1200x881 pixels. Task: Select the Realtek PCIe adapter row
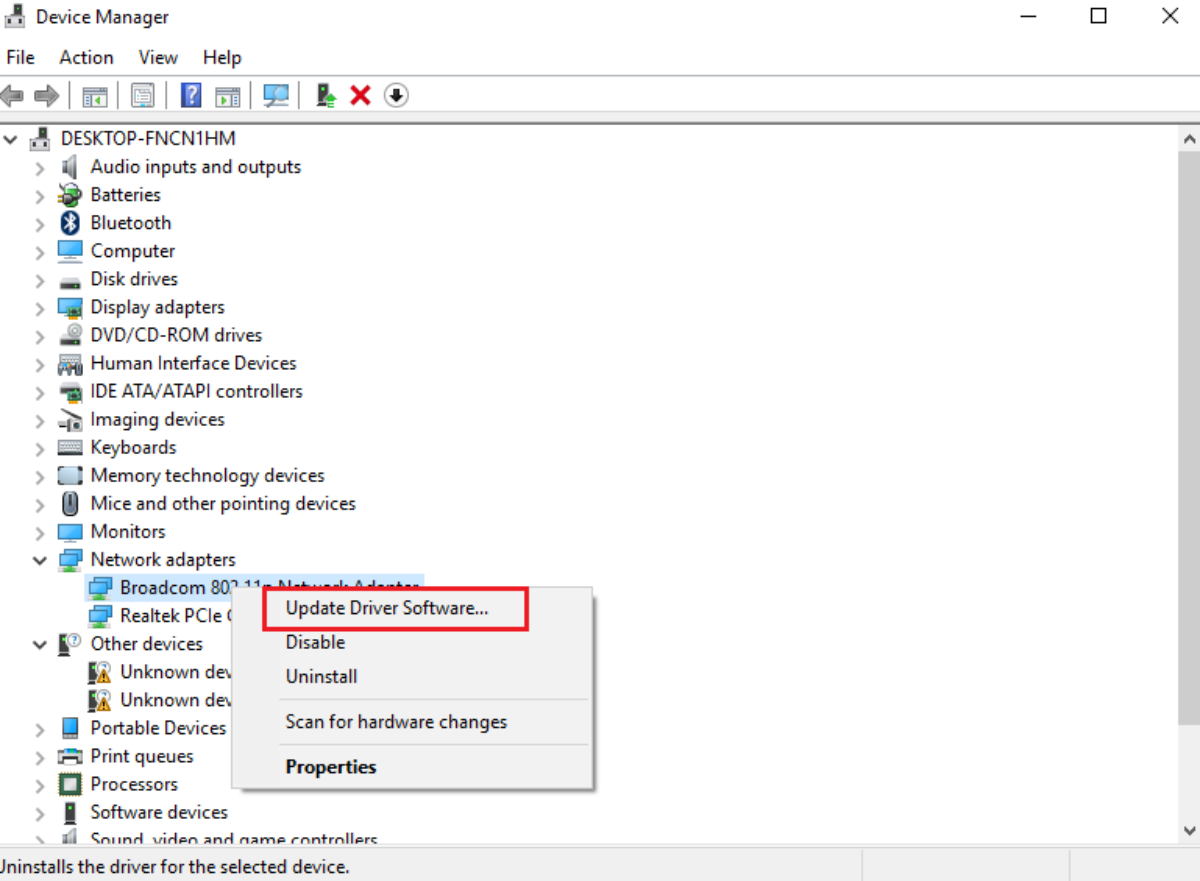click(x=161, y=615)
